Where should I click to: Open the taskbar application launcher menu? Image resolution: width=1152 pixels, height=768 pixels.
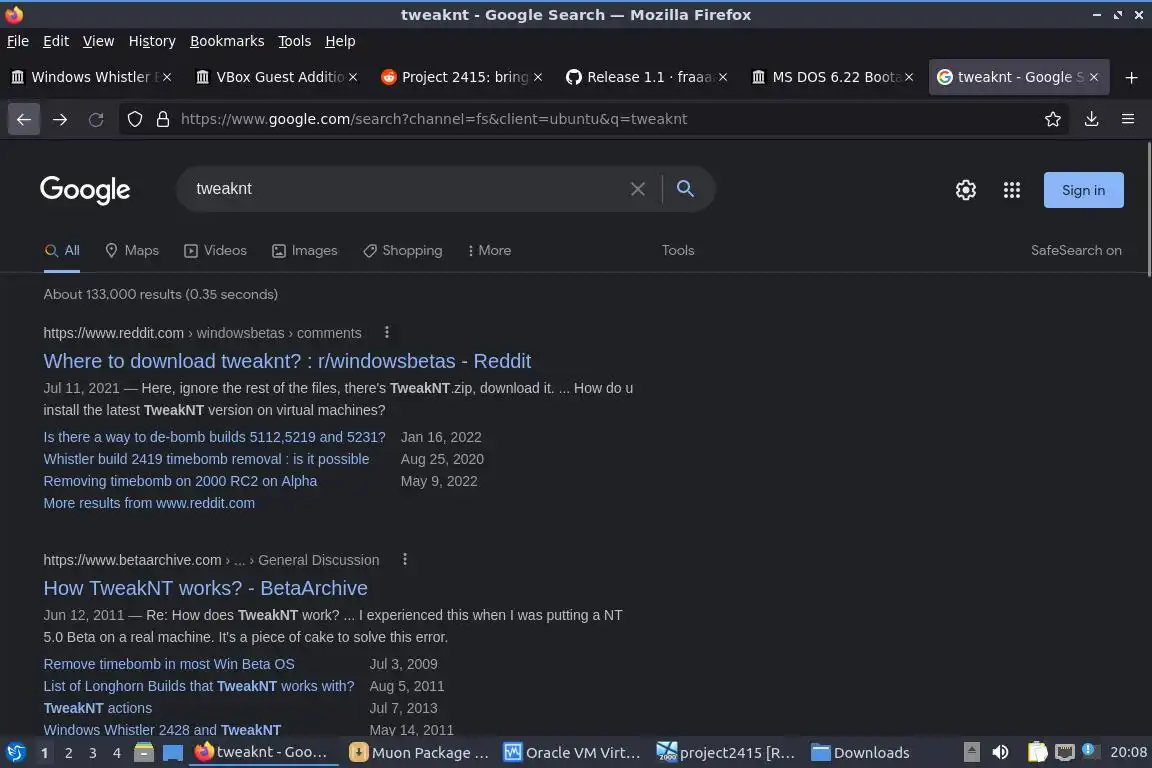coord(16,753)
